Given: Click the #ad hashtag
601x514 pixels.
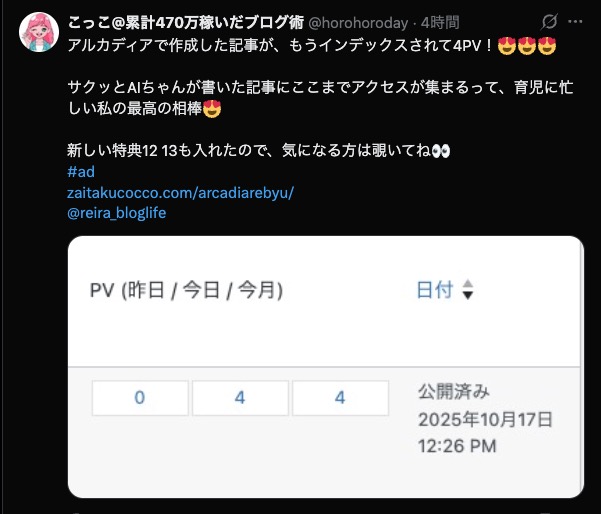Looking at the screenshot, I should tap(81, 171).
